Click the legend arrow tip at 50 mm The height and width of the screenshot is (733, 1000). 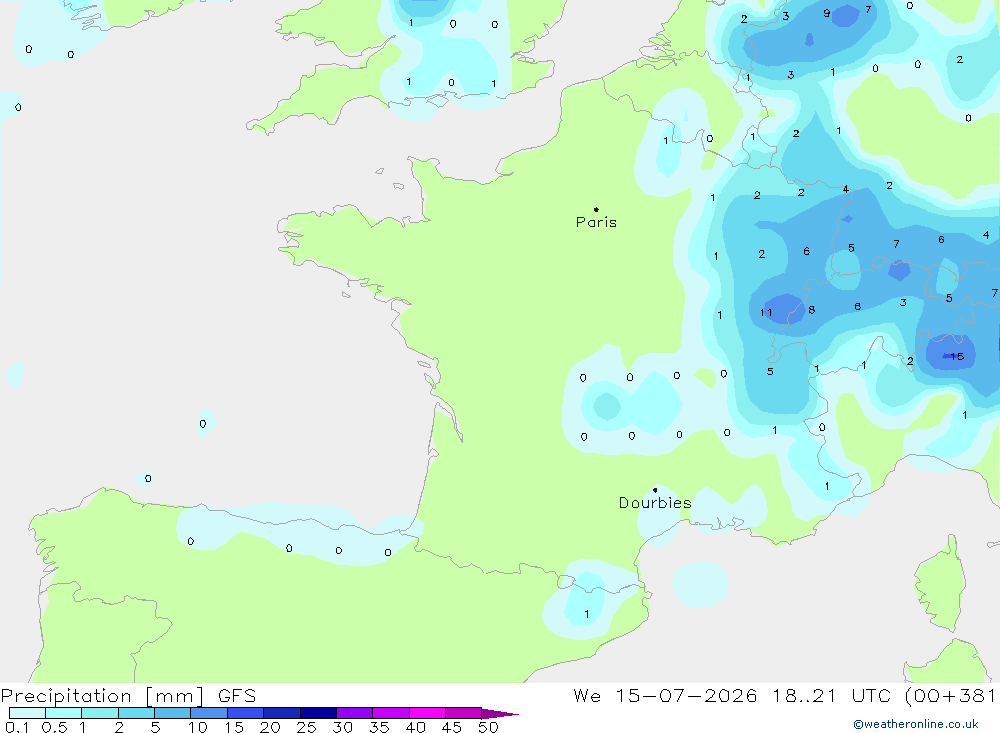point(501,714)
